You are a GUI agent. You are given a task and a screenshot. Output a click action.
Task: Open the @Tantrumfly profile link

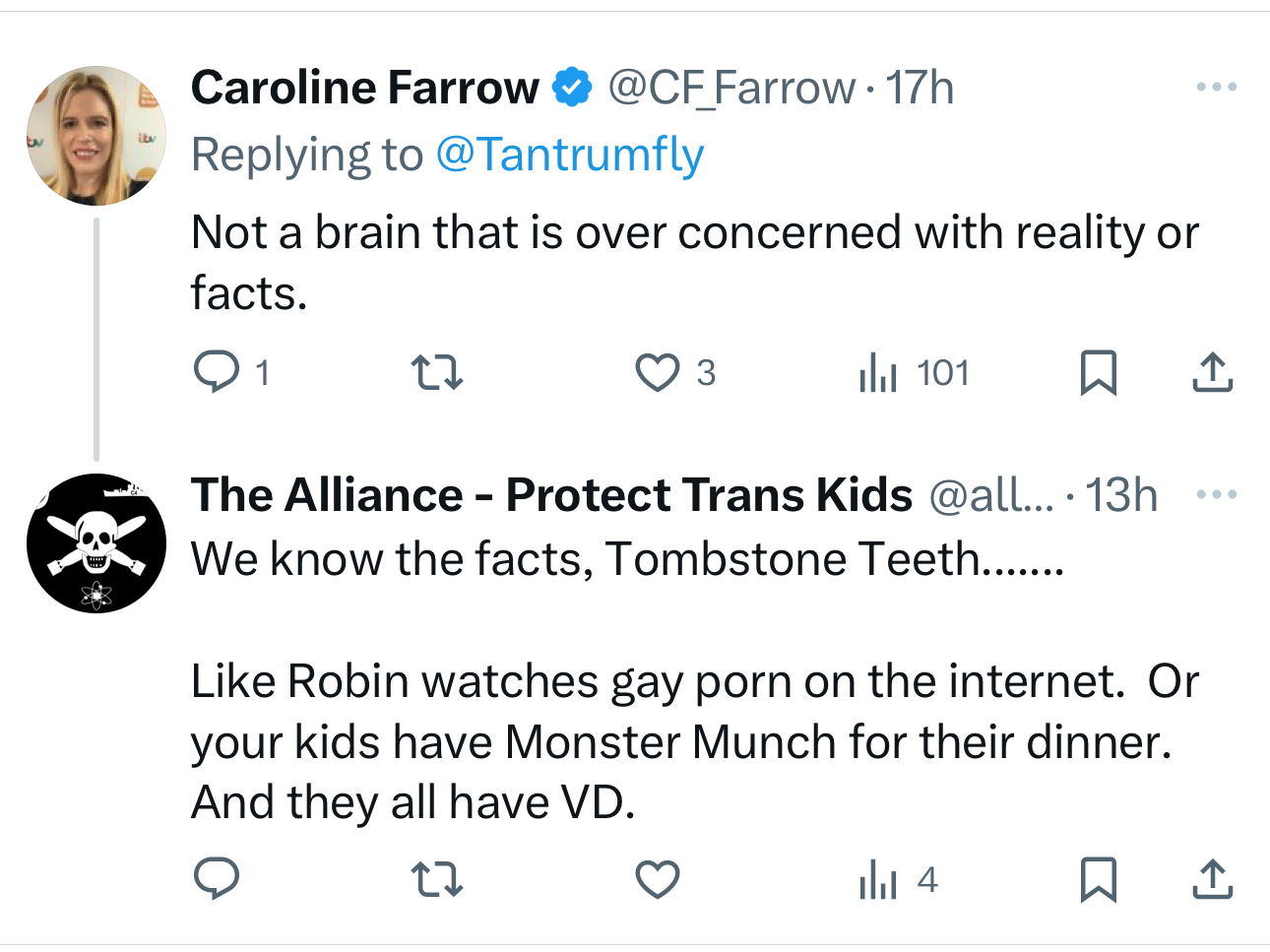pyautogui.click(x=569, y=155)
